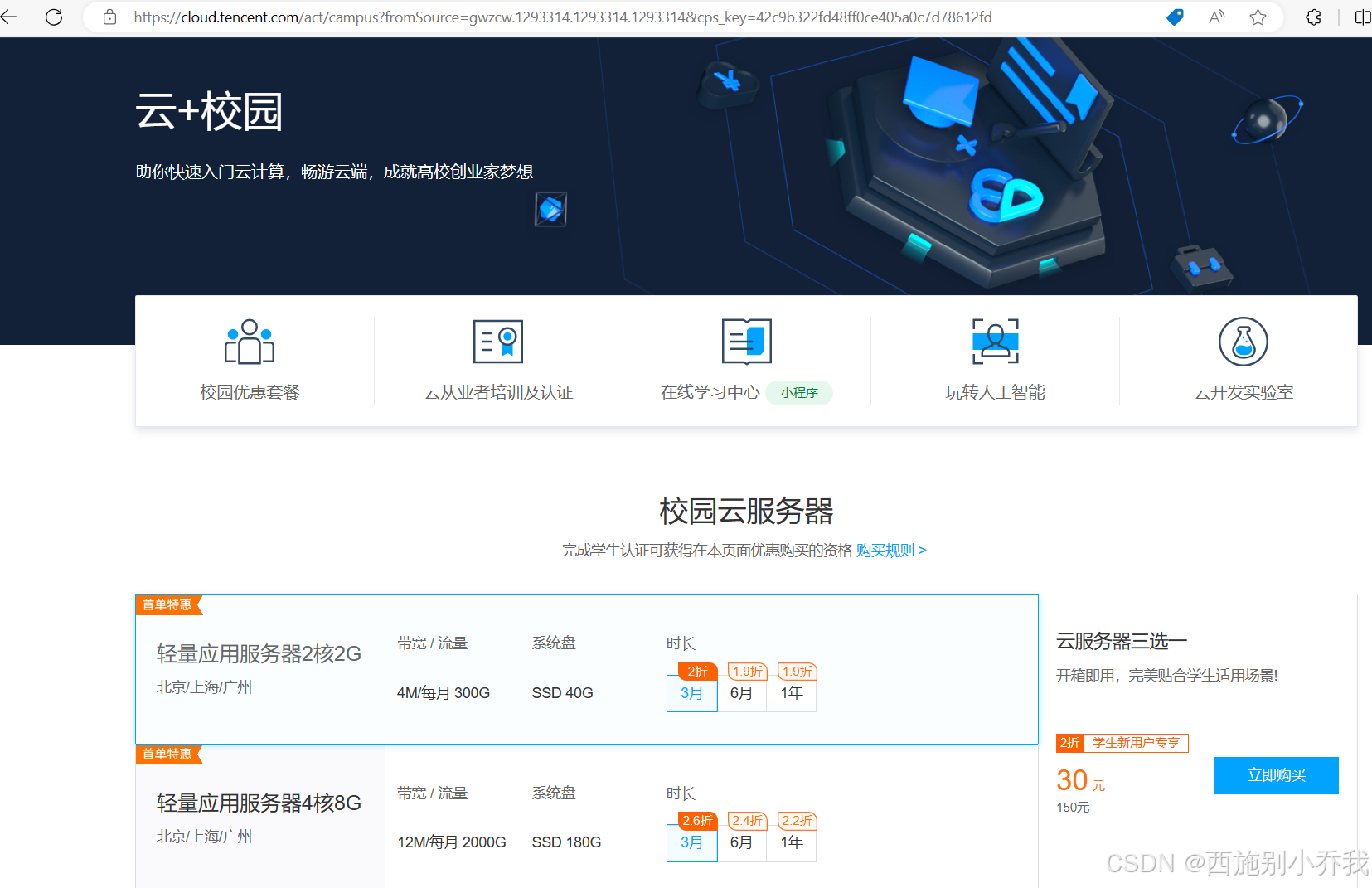
Task: Click the 在线学习中心 book icon
Action: point(747,342)
